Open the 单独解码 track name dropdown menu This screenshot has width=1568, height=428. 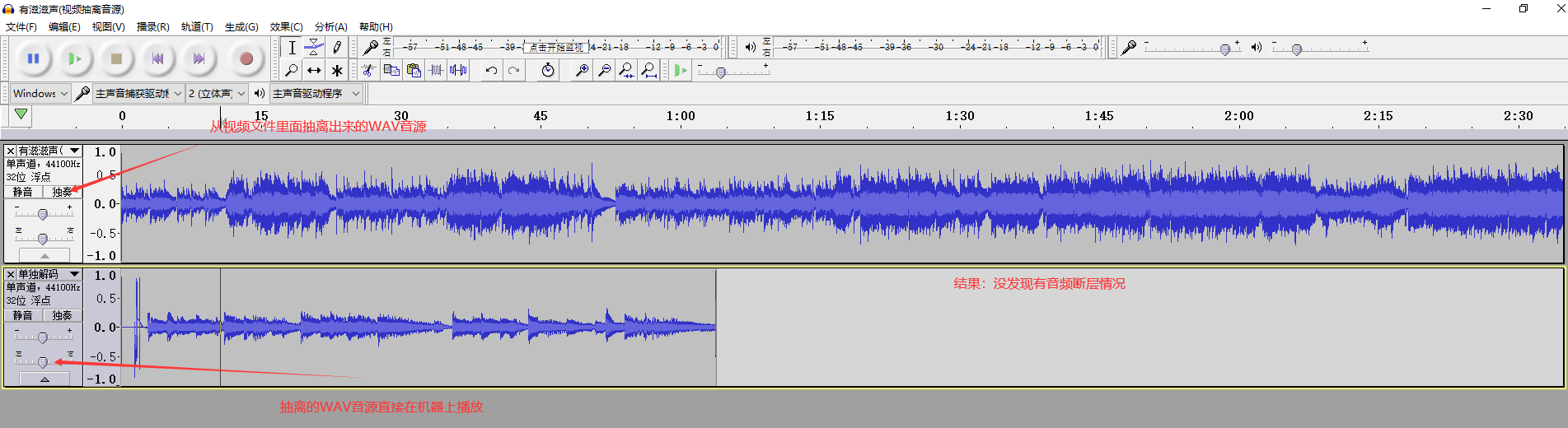(49, 274)
